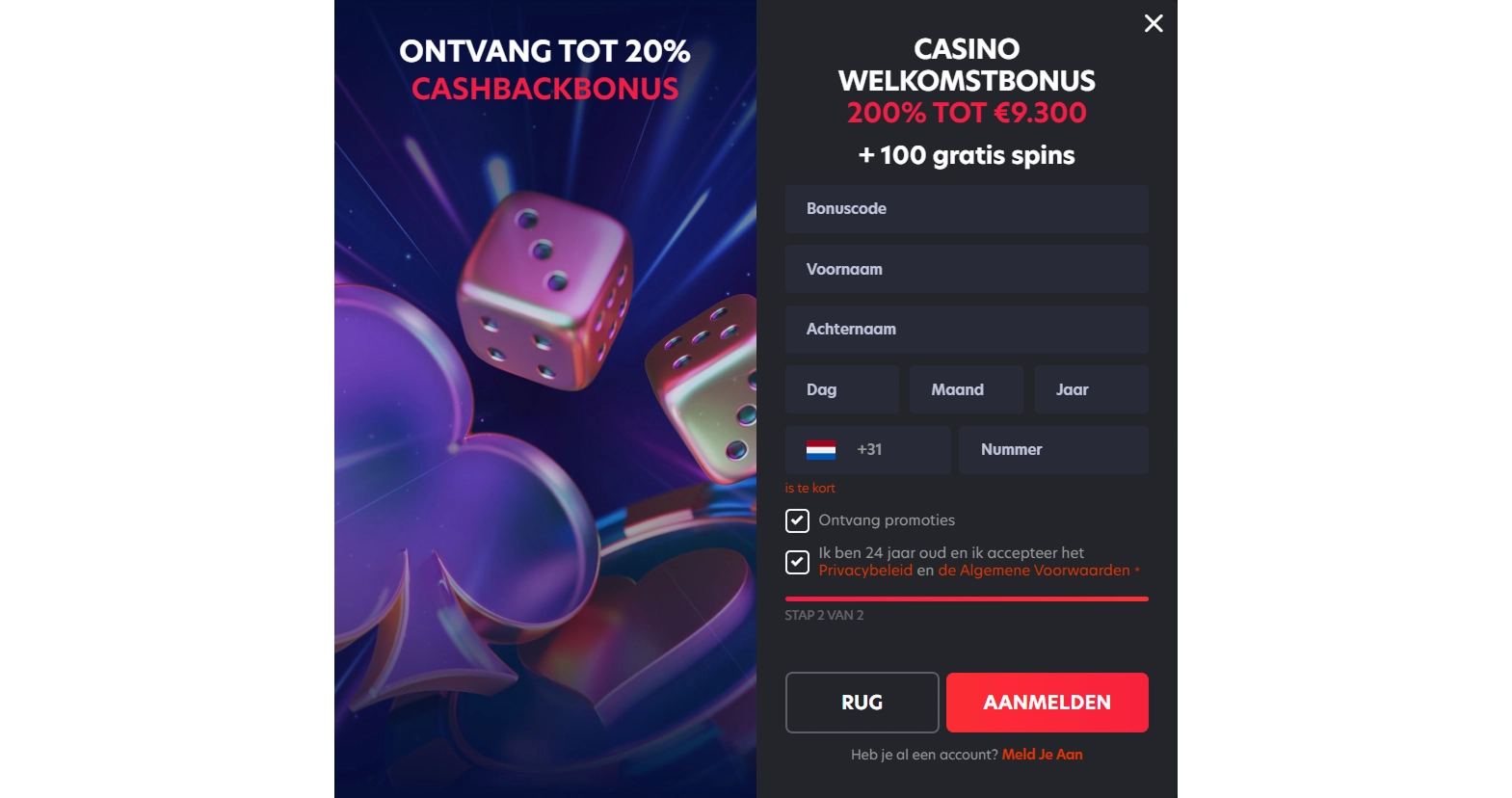Select the Jaar dropdown field
Screen dimensions: 1512x798
coord(1091,389)
